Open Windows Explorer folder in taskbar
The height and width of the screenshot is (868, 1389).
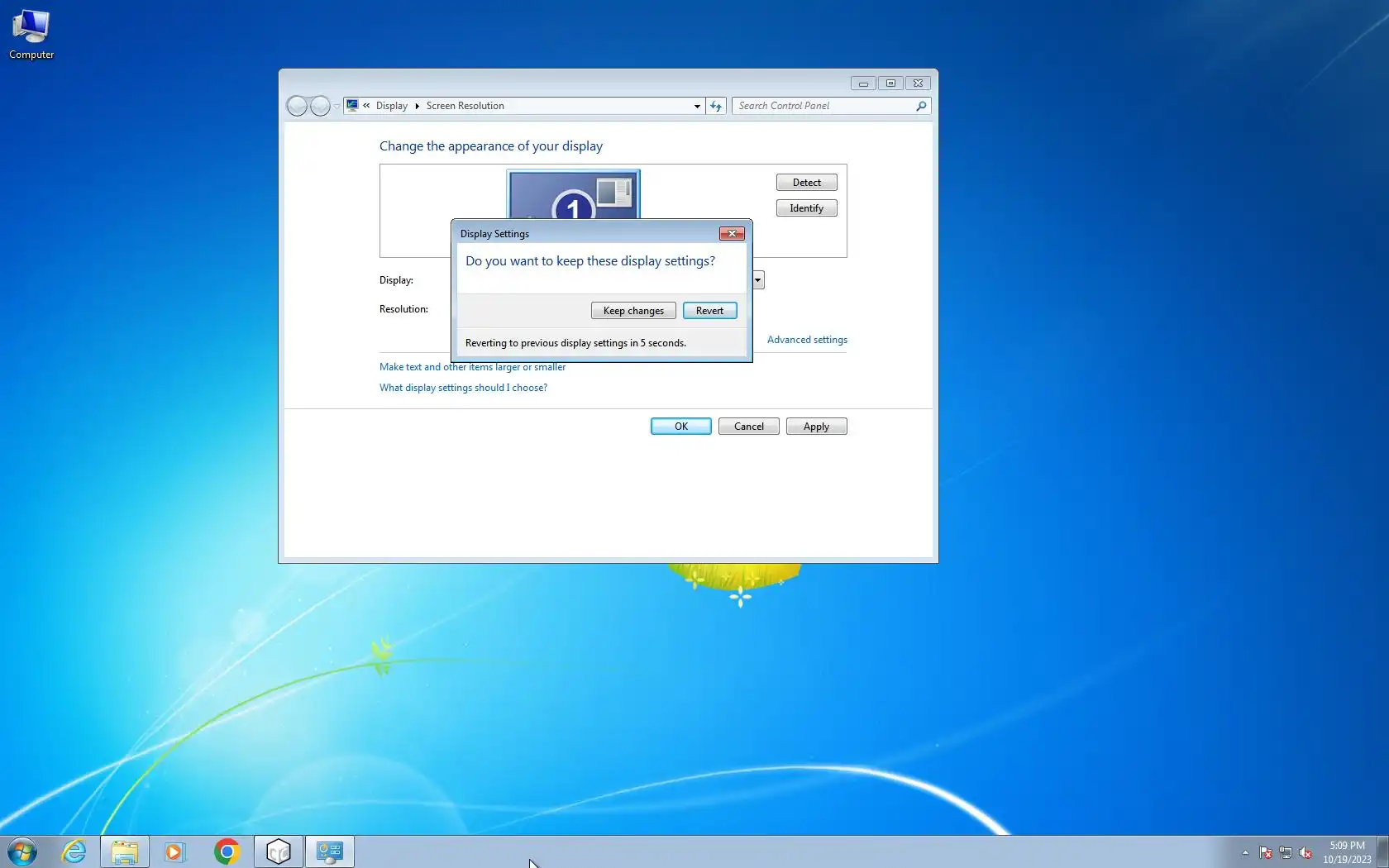click(x=125, y=851)
